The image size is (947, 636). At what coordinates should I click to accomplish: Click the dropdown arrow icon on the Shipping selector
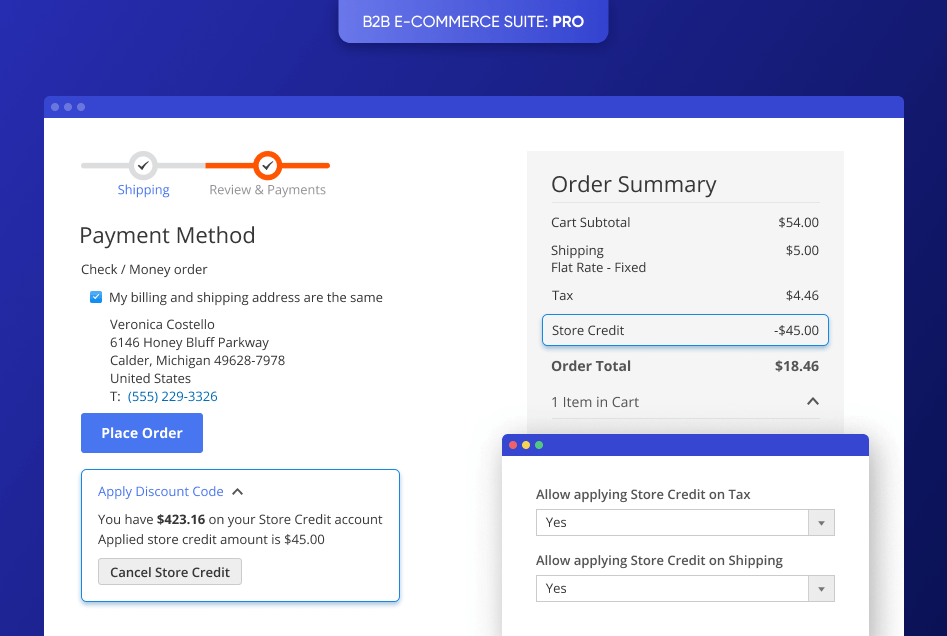click(x=820, y=588)
